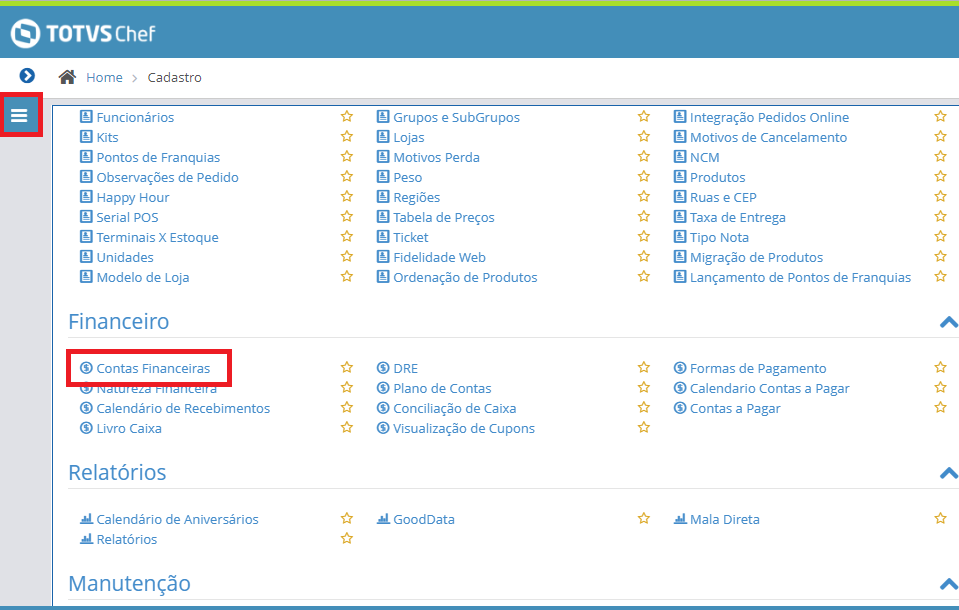Favorite Funcionários with its star
This screenshot has height=610, width=959.
[347, 116]
